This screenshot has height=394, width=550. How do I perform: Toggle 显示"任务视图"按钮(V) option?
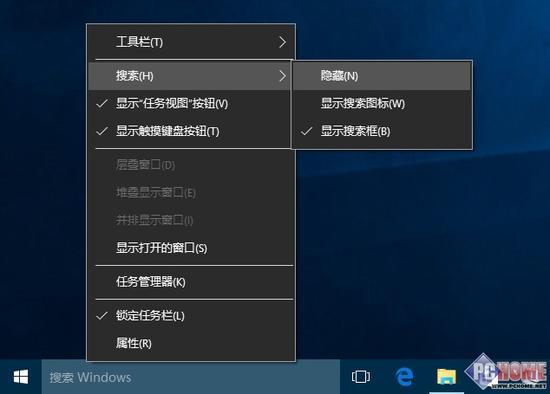click(x=189, y=103)
